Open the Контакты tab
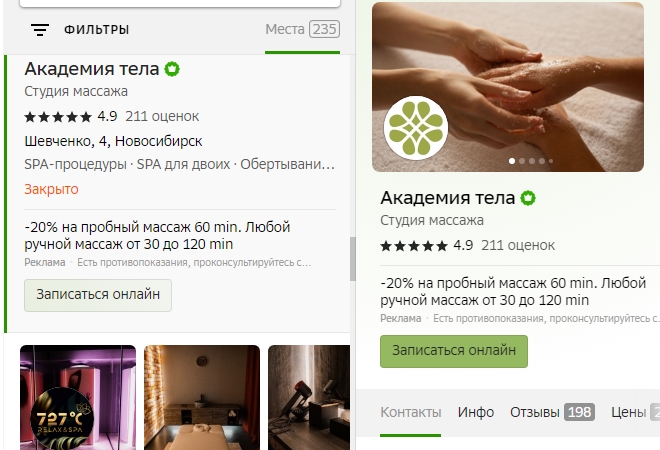Viewport: 660px width, 450px height. (411, 412)
